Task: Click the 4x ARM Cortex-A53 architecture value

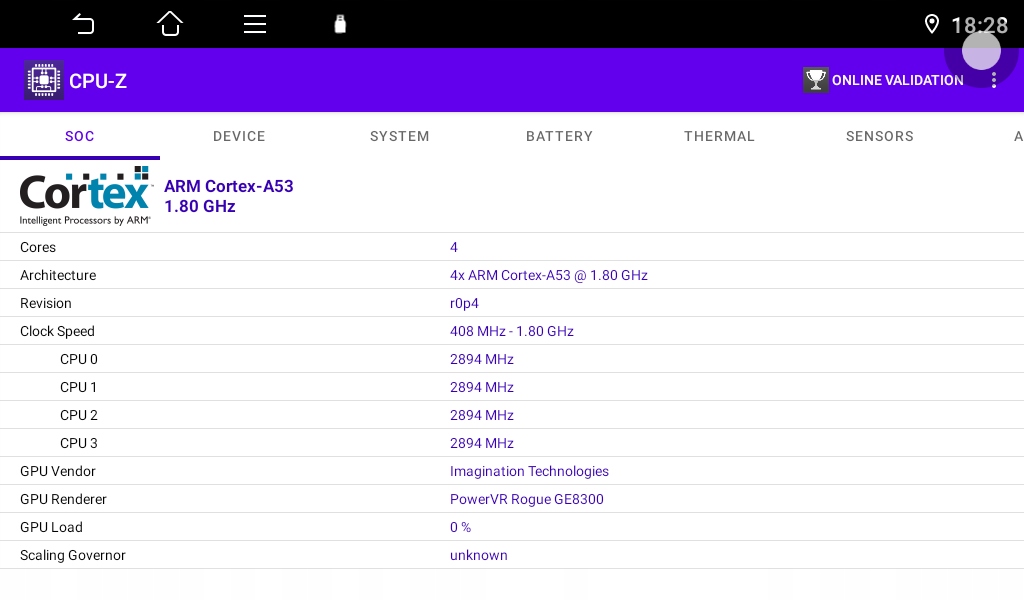Action: [548, 275]
